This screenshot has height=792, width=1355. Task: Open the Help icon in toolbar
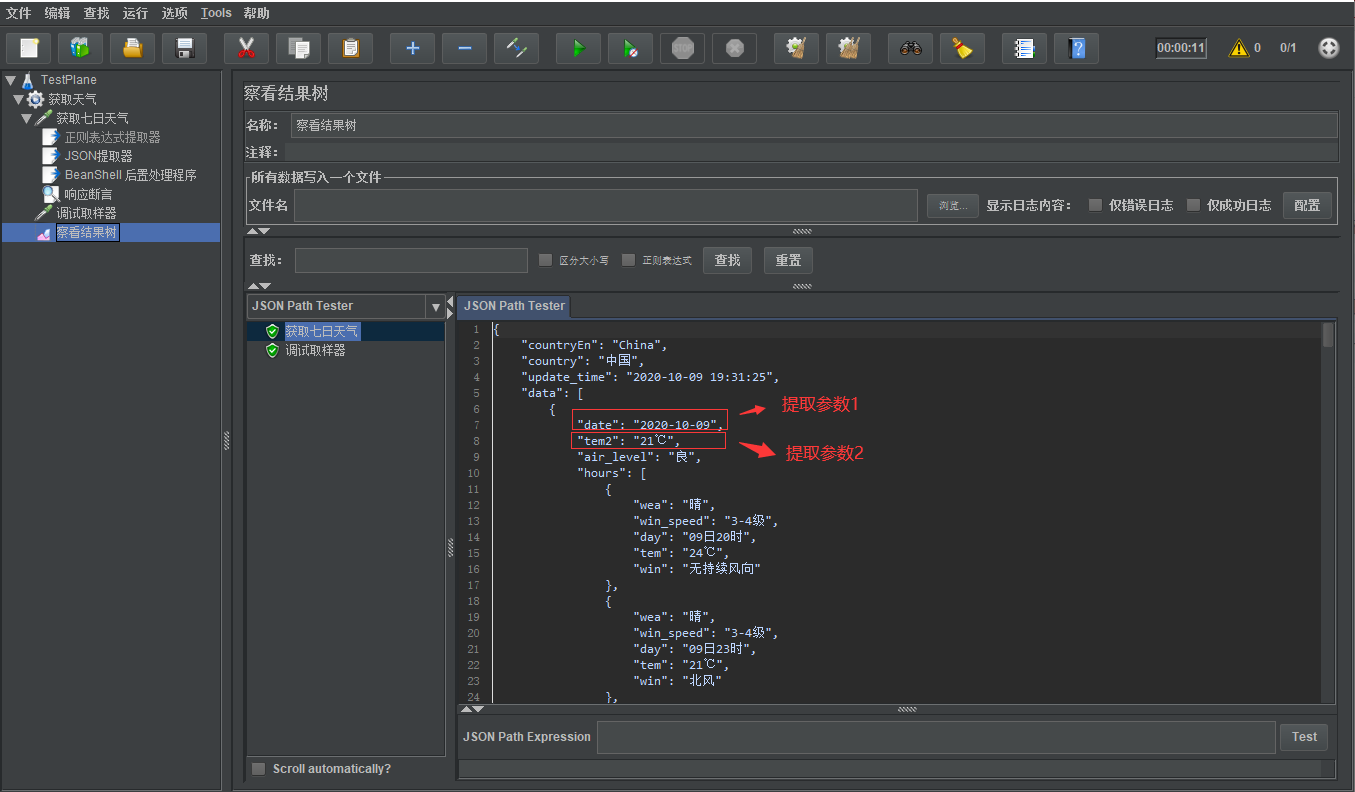click(1076, 48)
